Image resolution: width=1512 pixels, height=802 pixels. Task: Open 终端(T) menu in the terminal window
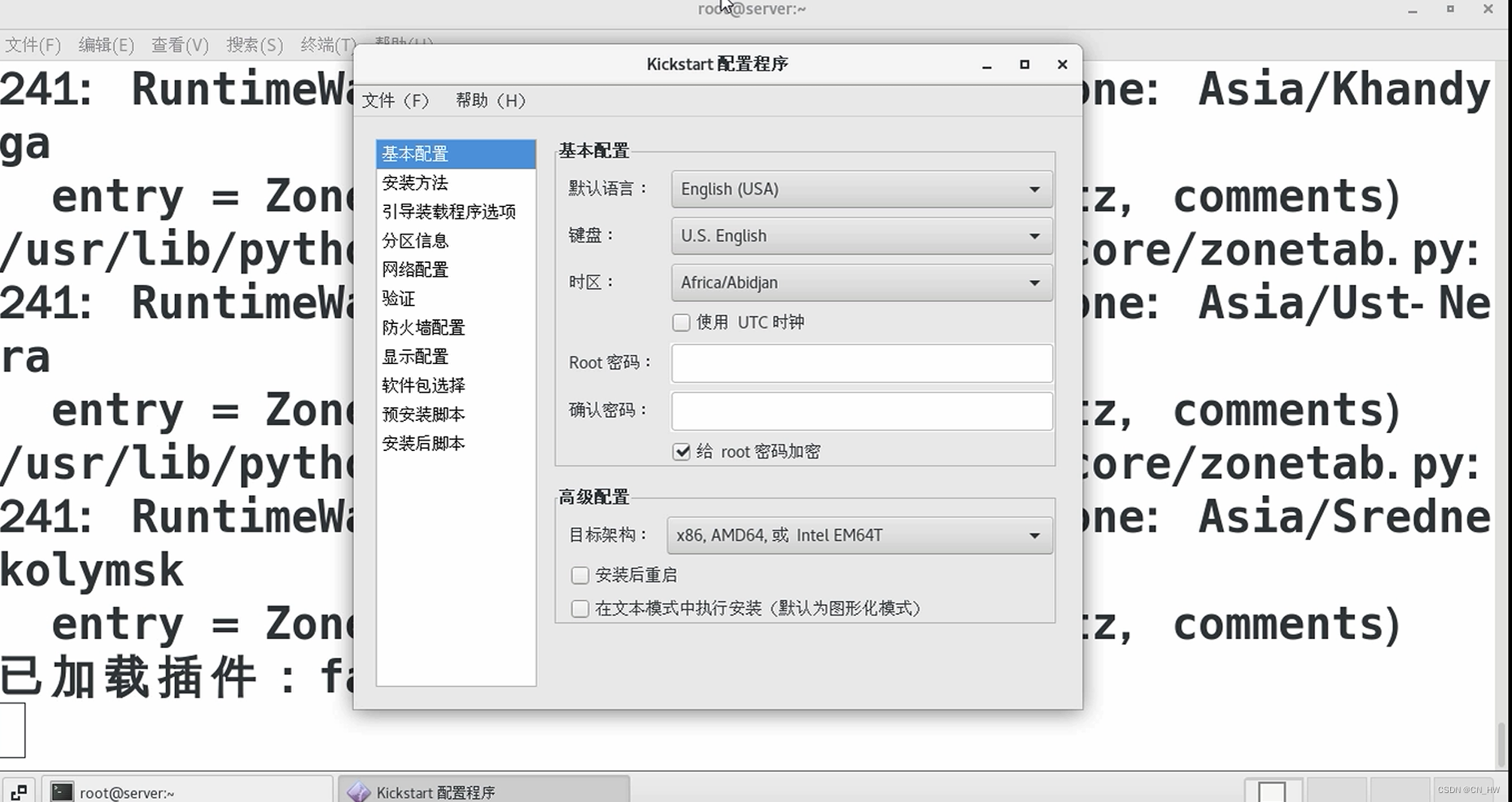point(328,45)
